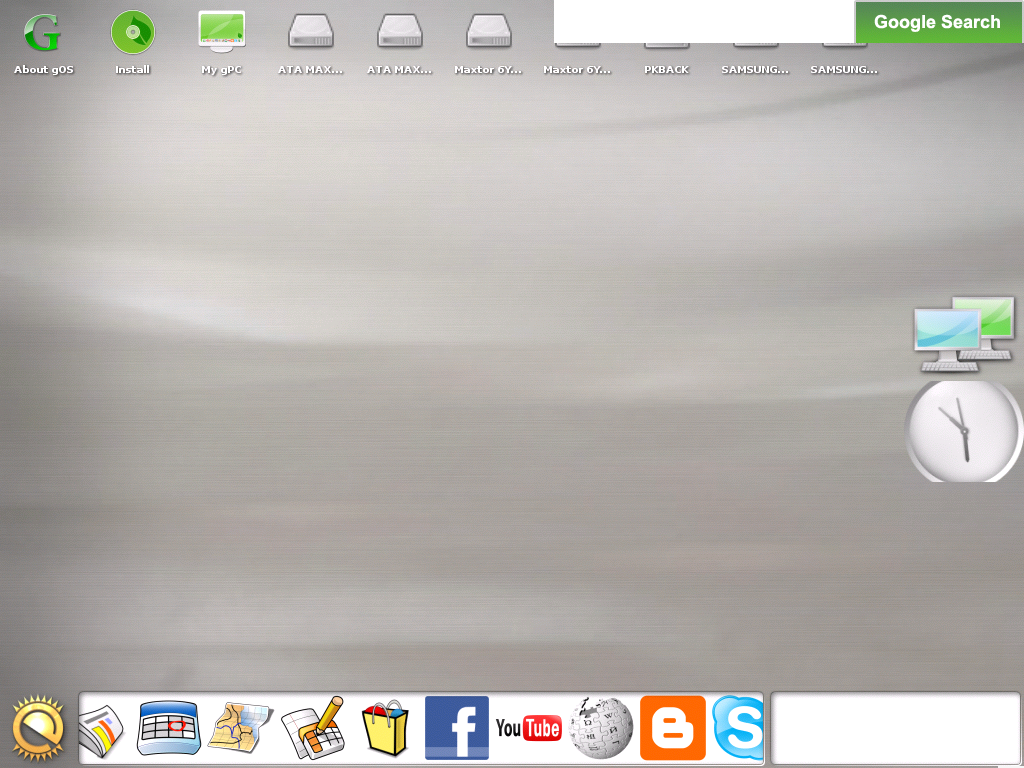Image resolution: width=1024 pixels, height=768 pixels.
Task: Launch YouTube from the dock
Action: (x=528, y=728)
